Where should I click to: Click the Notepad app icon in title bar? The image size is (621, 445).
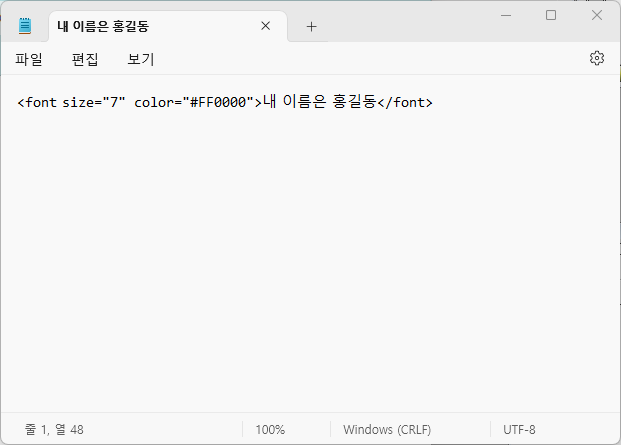point(25,26)
